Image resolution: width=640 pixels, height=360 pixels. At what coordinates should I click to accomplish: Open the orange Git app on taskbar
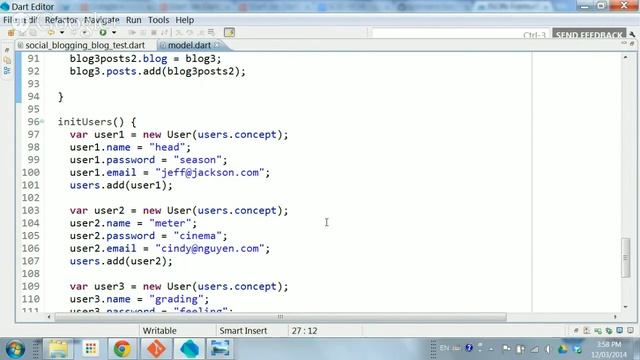(x=156, y=349)
